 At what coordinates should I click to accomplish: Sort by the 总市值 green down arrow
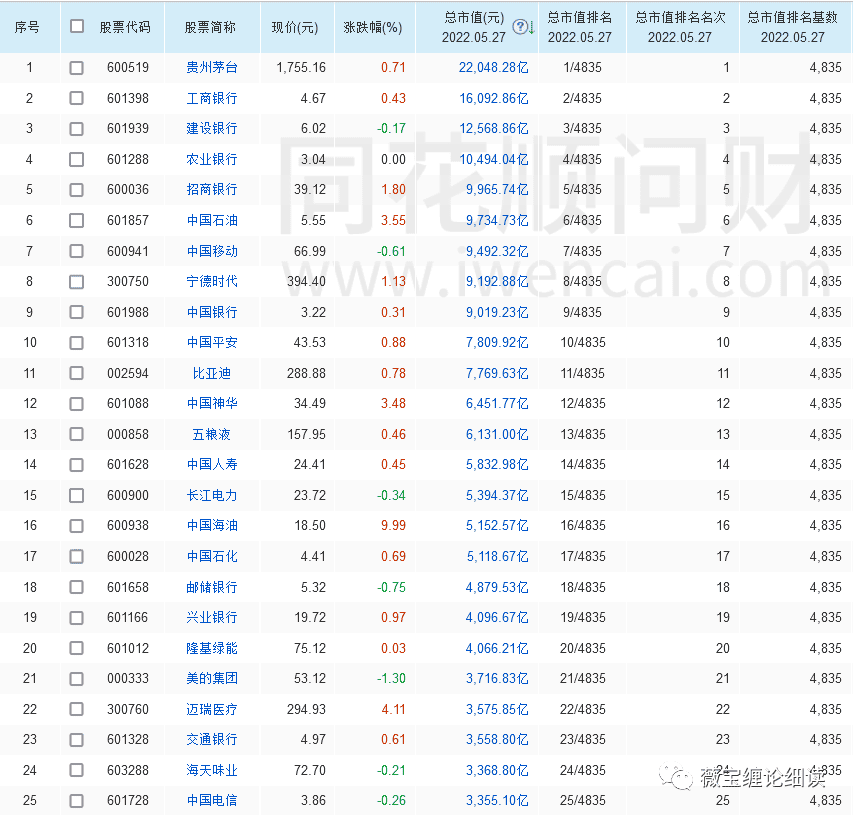(x=531, y=27)
